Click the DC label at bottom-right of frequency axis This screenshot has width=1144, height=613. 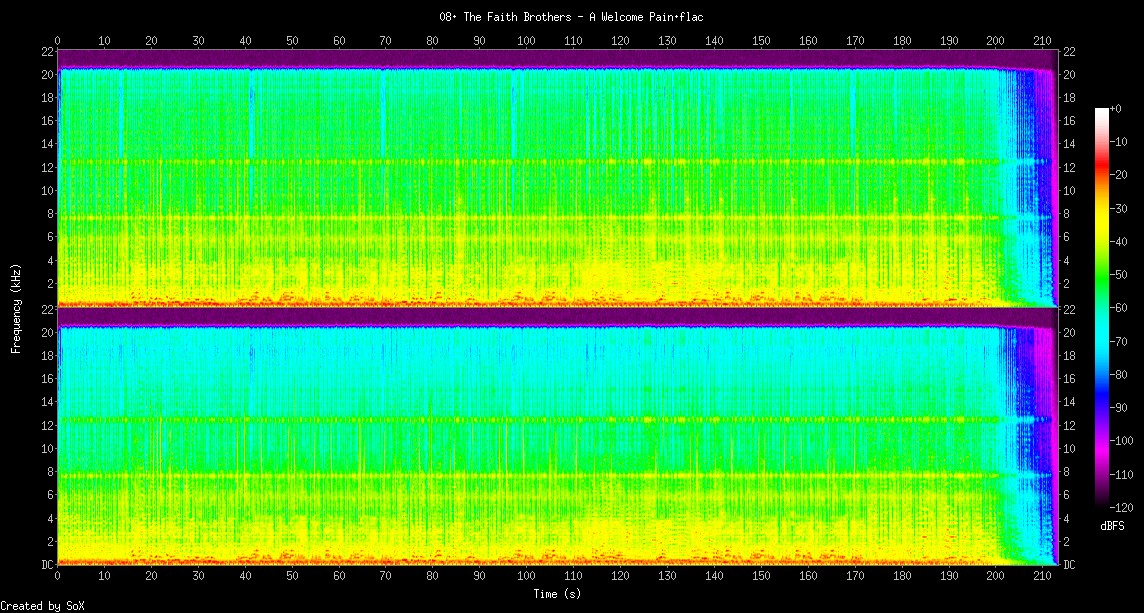[1069, 565]
